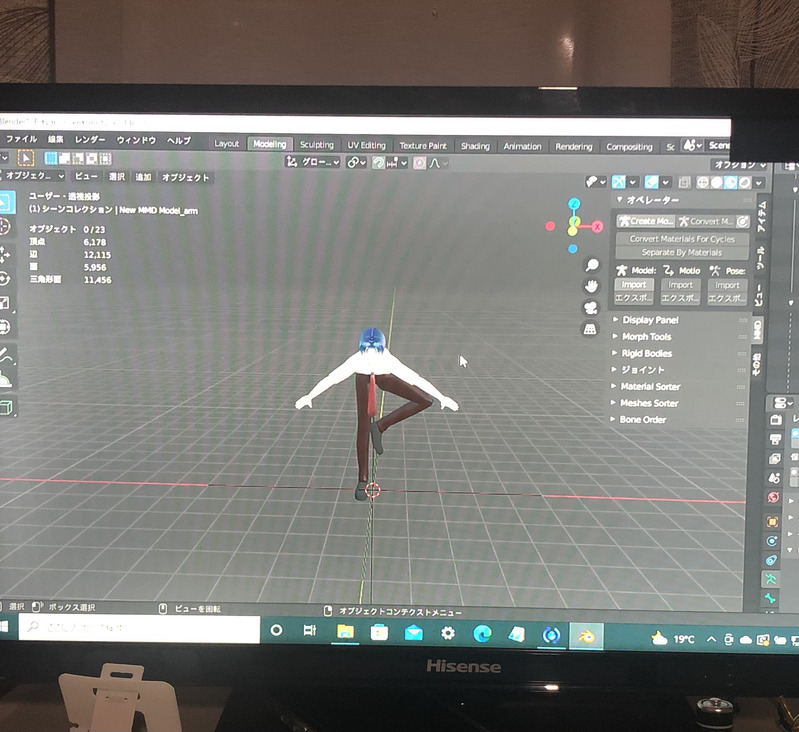Expand the Meshes Sorter section
Screen dimensions: 799x732
[x=649, y=403]
